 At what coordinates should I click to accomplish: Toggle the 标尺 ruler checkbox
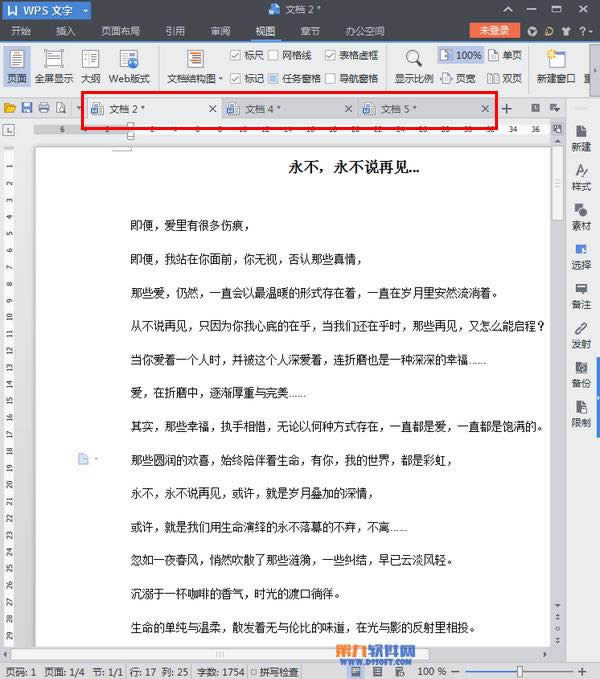[x=235, y=55]
